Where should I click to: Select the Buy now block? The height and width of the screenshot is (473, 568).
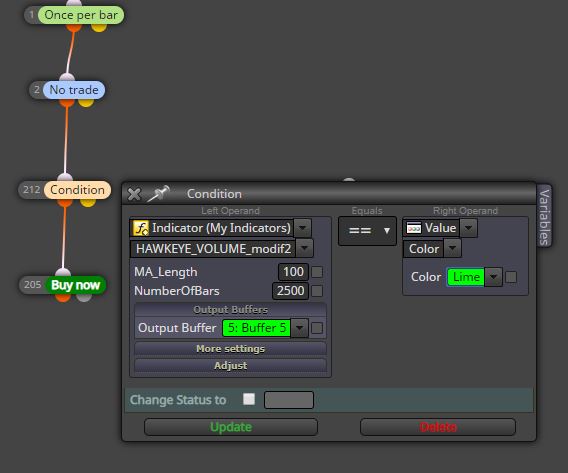[75, 285]
